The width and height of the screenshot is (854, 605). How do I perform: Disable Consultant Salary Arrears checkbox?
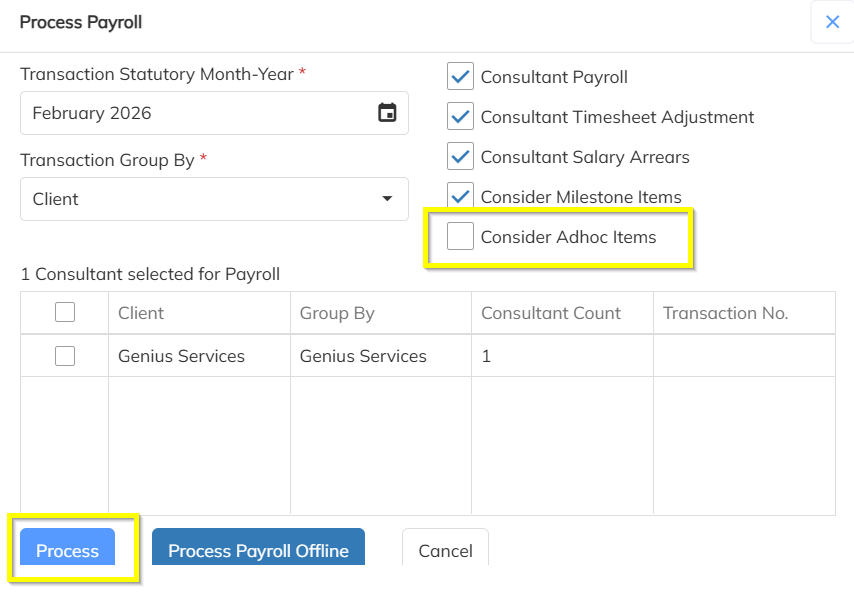[460, 157]
